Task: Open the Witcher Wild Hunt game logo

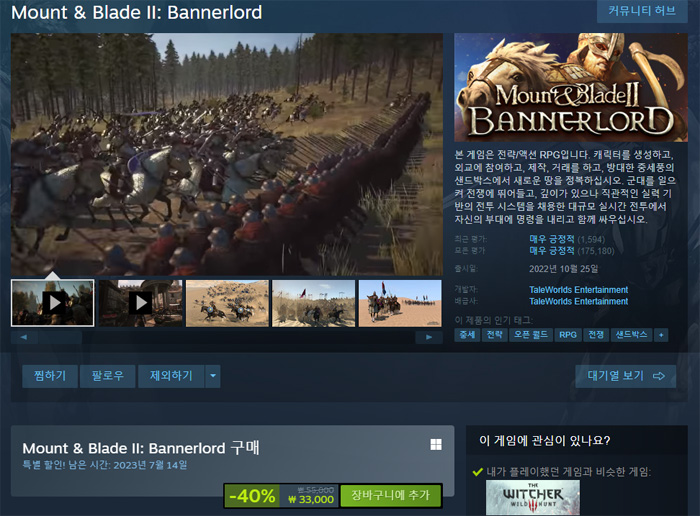Action: (533, 498)
